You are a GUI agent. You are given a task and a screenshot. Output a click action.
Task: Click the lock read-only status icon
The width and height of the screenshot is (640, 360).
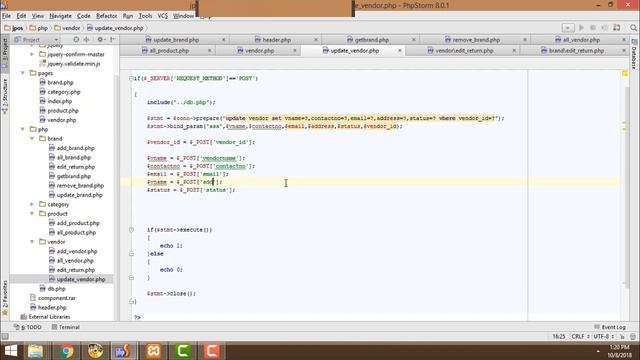622,336
